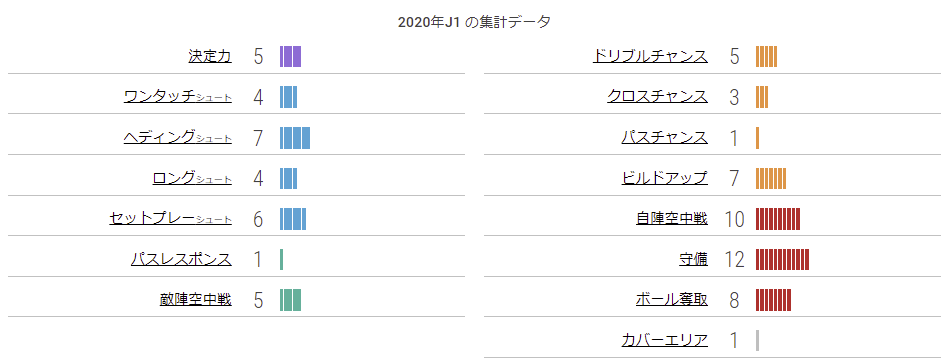Select the ロングシュート link
Screen dimensions: 951x363
click(x=192, y=178)
